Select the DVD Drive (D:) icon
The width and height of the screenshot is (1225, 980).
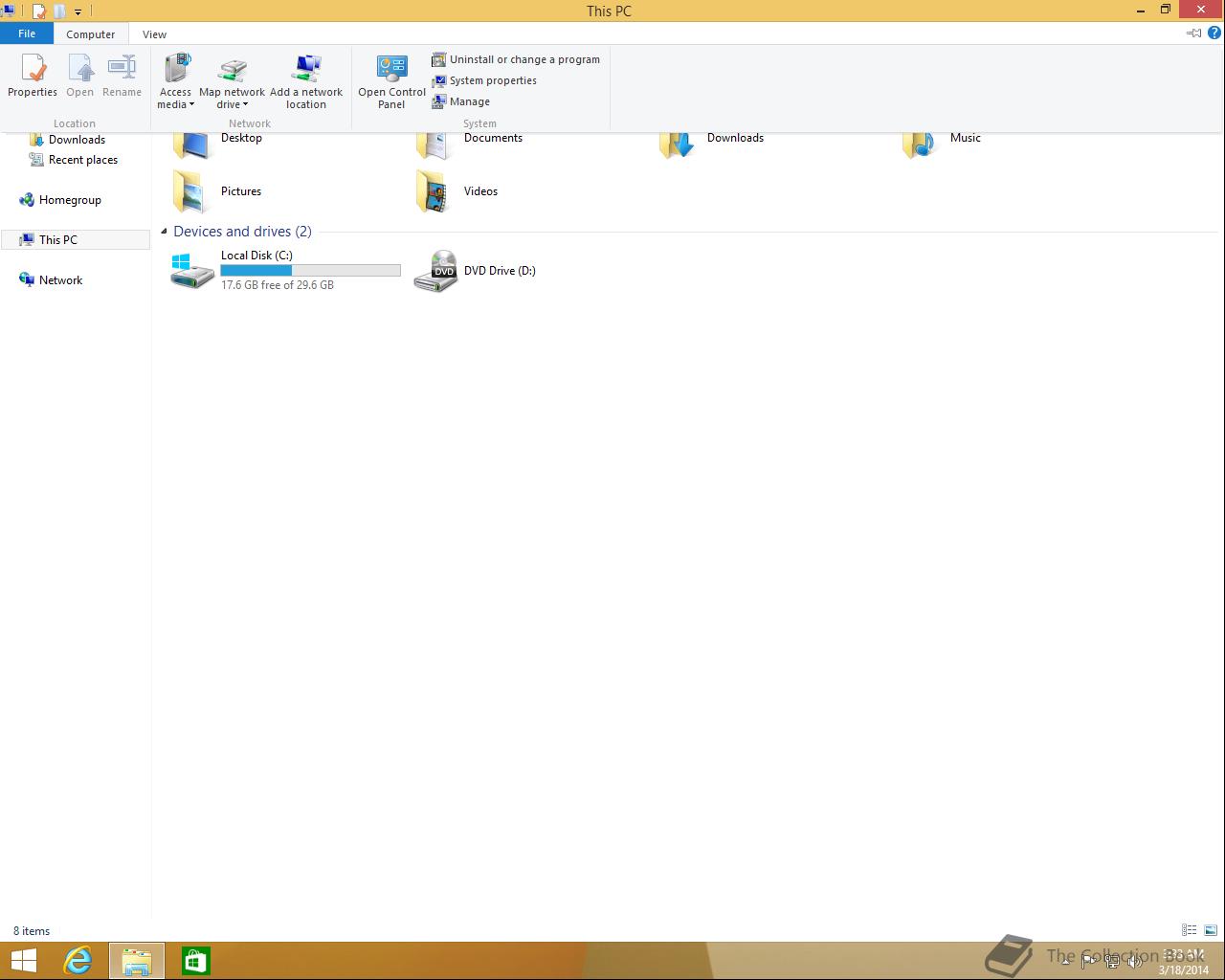pos(435,271)
